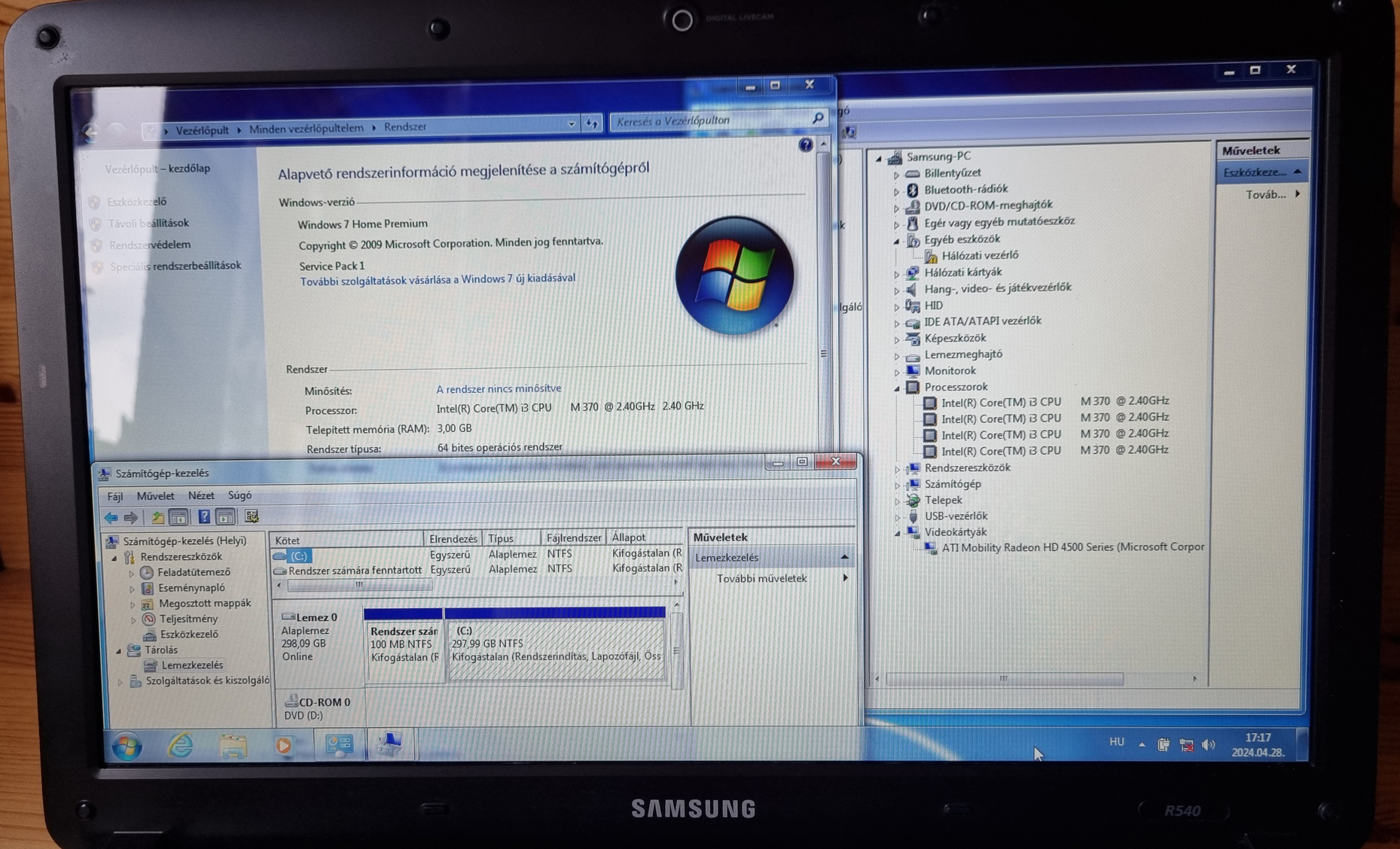The height and width of the screenshot is (849, 1400).
Task: Open Windows Explorer folder icon on taskbar
Action: (x=233, y=746)
